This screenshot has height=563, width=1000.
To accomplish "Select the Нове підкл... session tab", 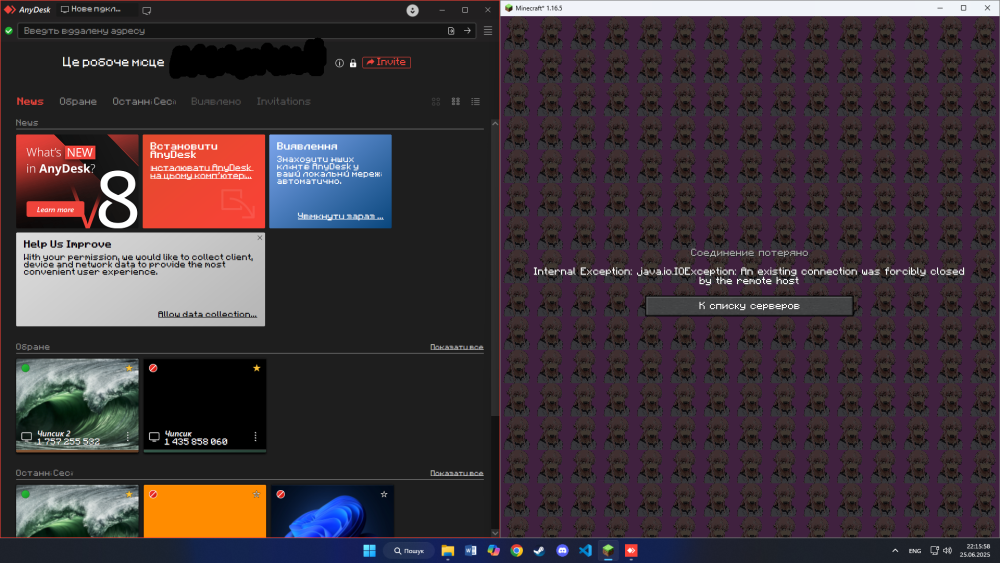I will (x=91, y=10).
